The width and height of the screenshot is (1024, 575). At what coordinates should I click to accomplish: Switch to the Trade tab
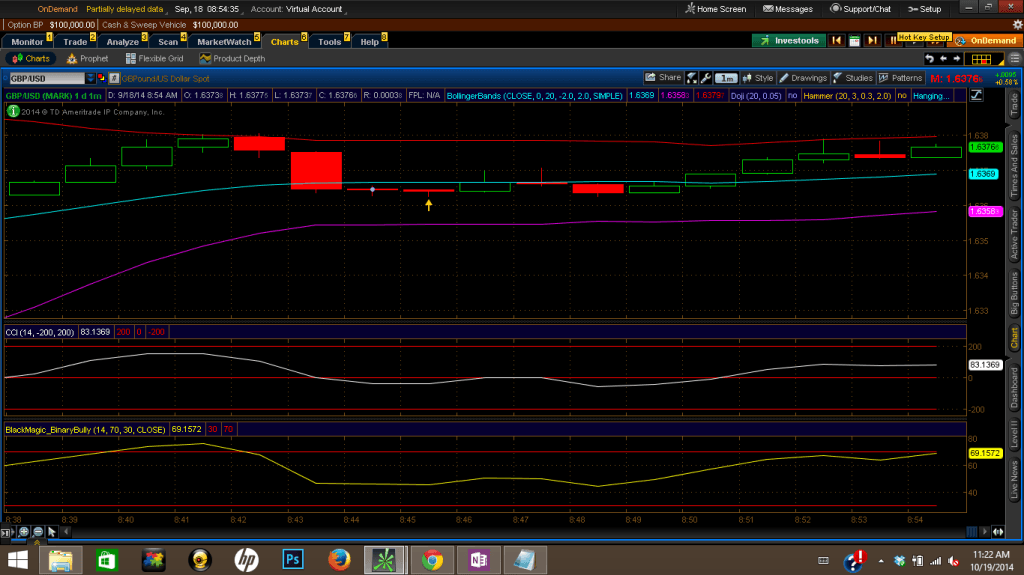76,41
